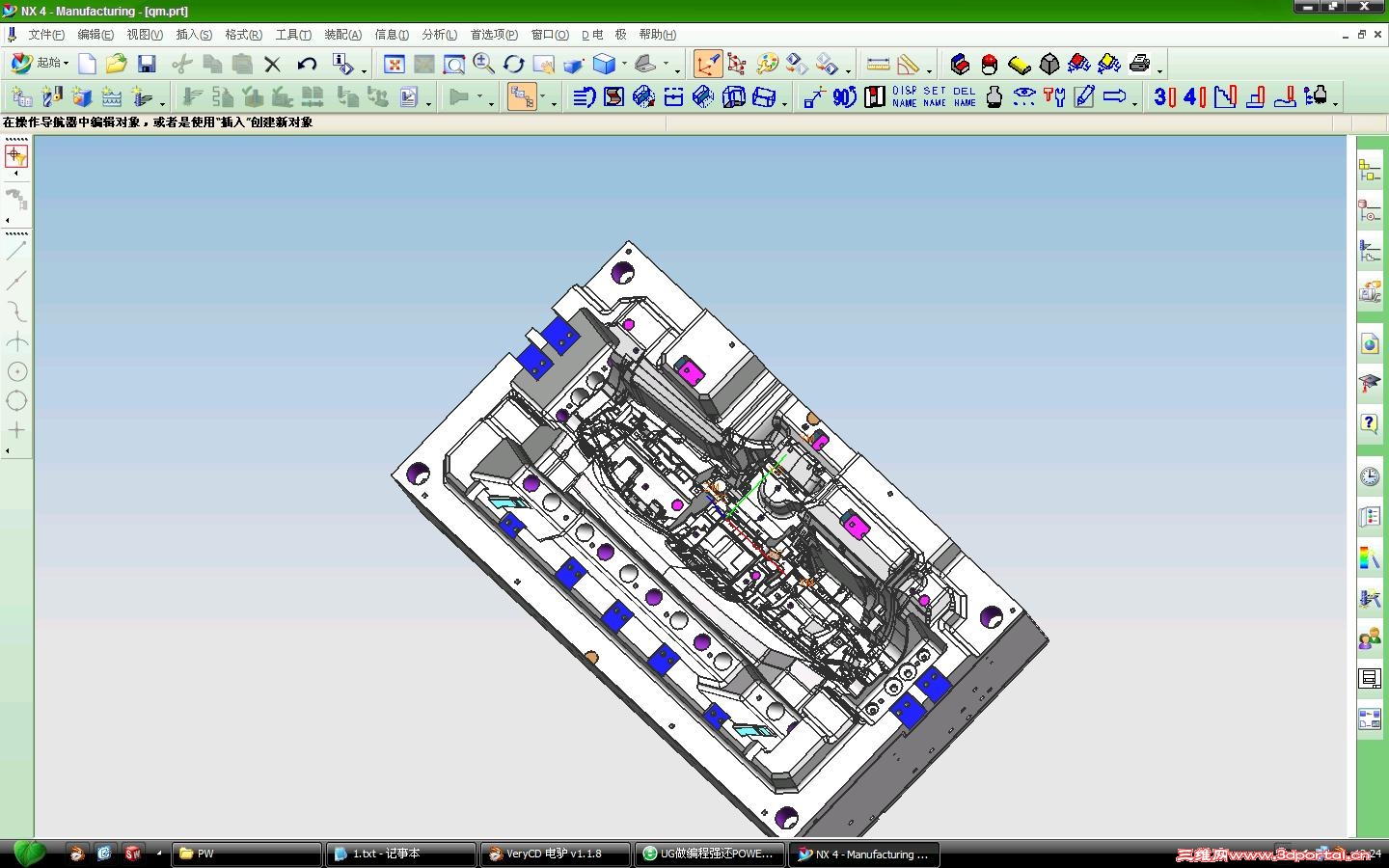Viewport: 1389px width, 868px height.
Task: Select the Pan hand icon
Action: click(544, 65)
